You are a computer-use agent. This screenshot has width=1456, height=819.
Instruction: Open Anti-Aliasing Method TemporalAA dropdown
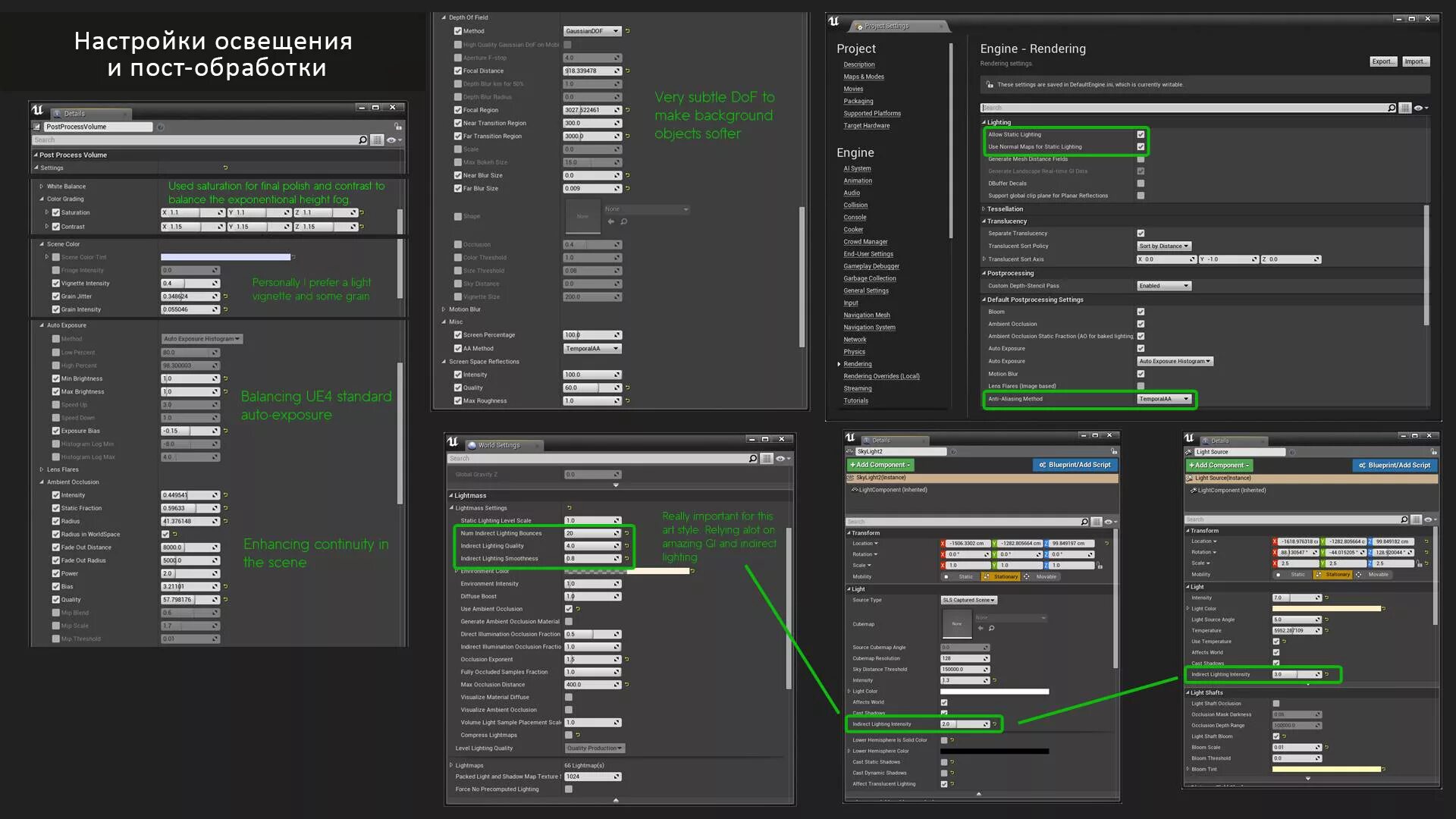pyautogui.click(x=1164, y=399)
